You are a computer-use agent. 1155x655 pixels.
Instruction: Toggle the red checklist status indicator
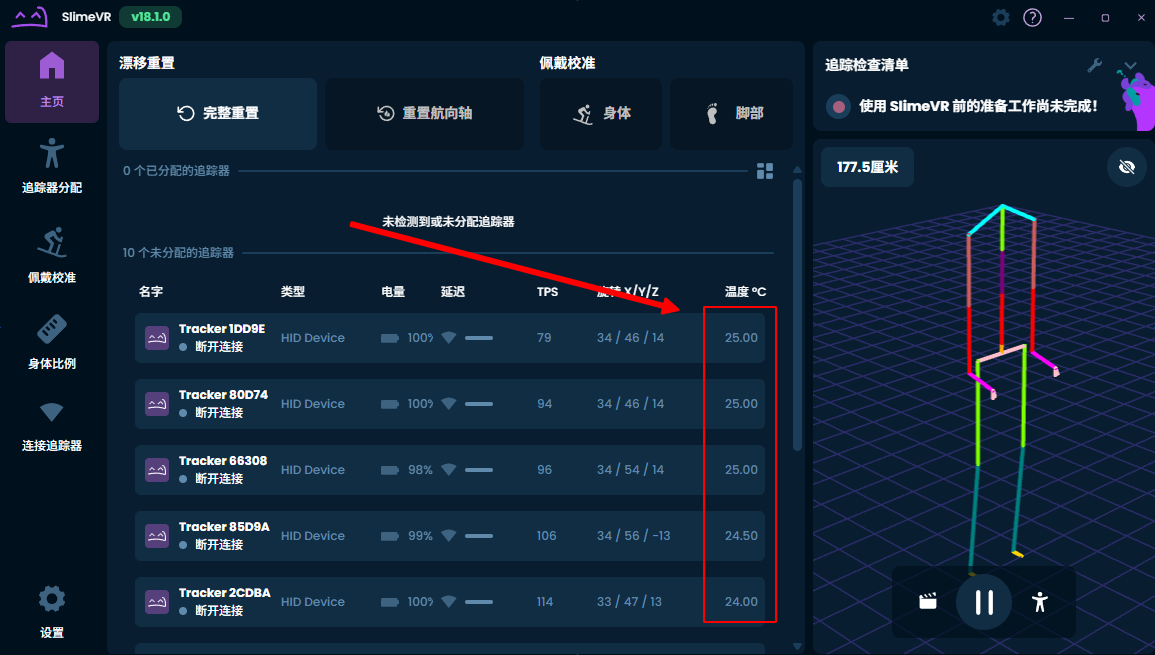coord(839,106)
